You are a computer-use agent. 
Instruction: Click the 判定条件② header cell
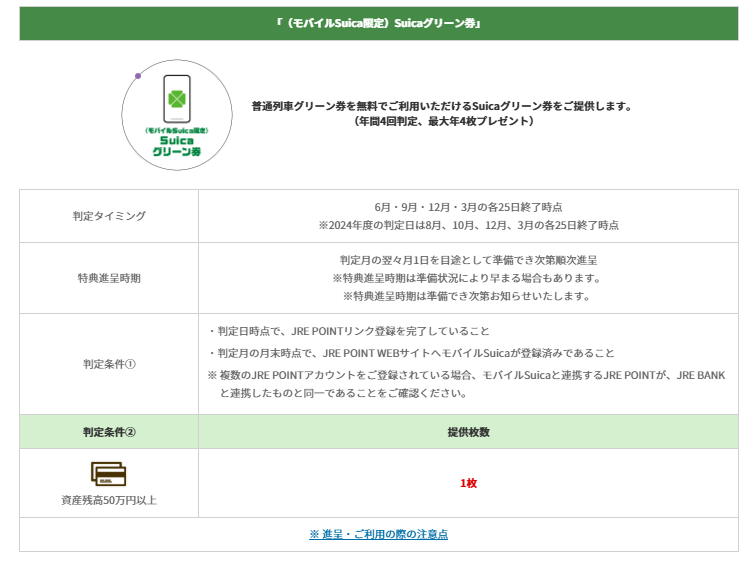pyautogui.click(x=109, y=432)
